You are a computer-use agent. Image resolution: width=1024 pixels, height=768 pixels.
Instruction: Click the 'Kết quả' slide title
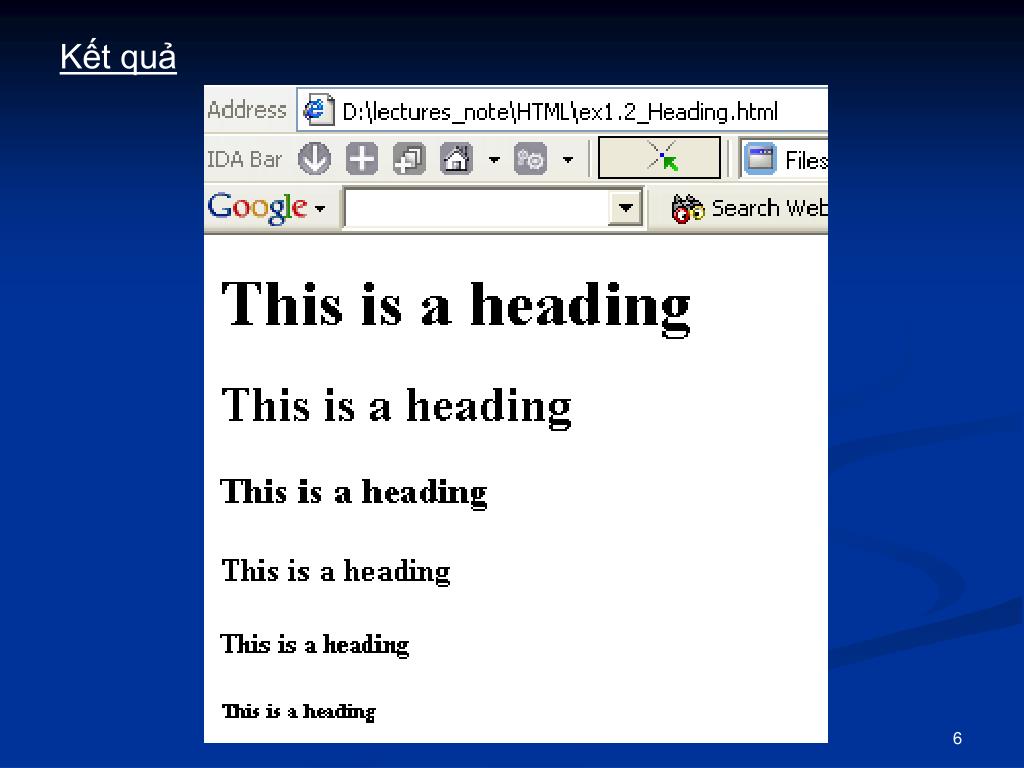tap(118, 57)
